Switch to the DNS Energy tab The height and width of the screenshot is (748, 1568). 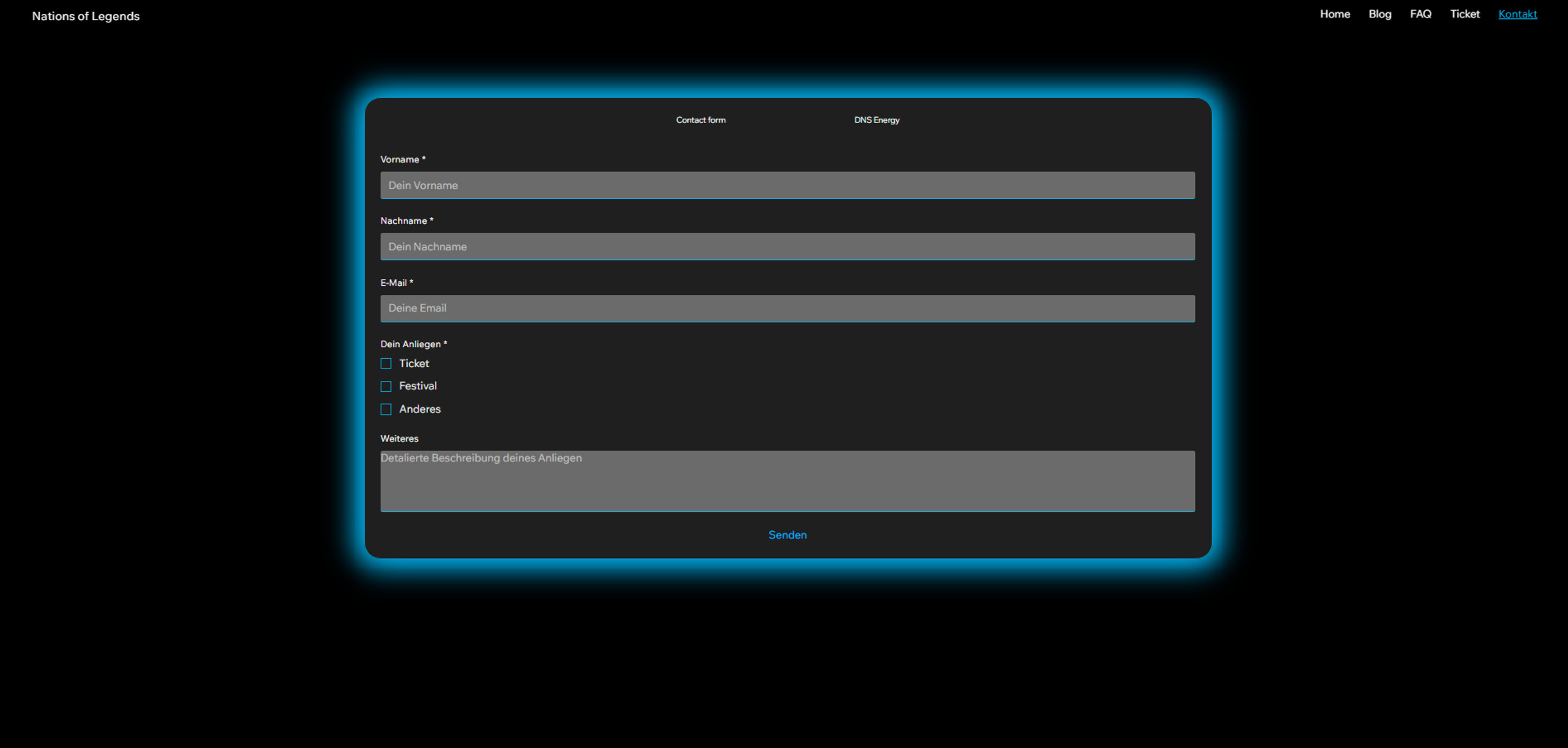877,120
